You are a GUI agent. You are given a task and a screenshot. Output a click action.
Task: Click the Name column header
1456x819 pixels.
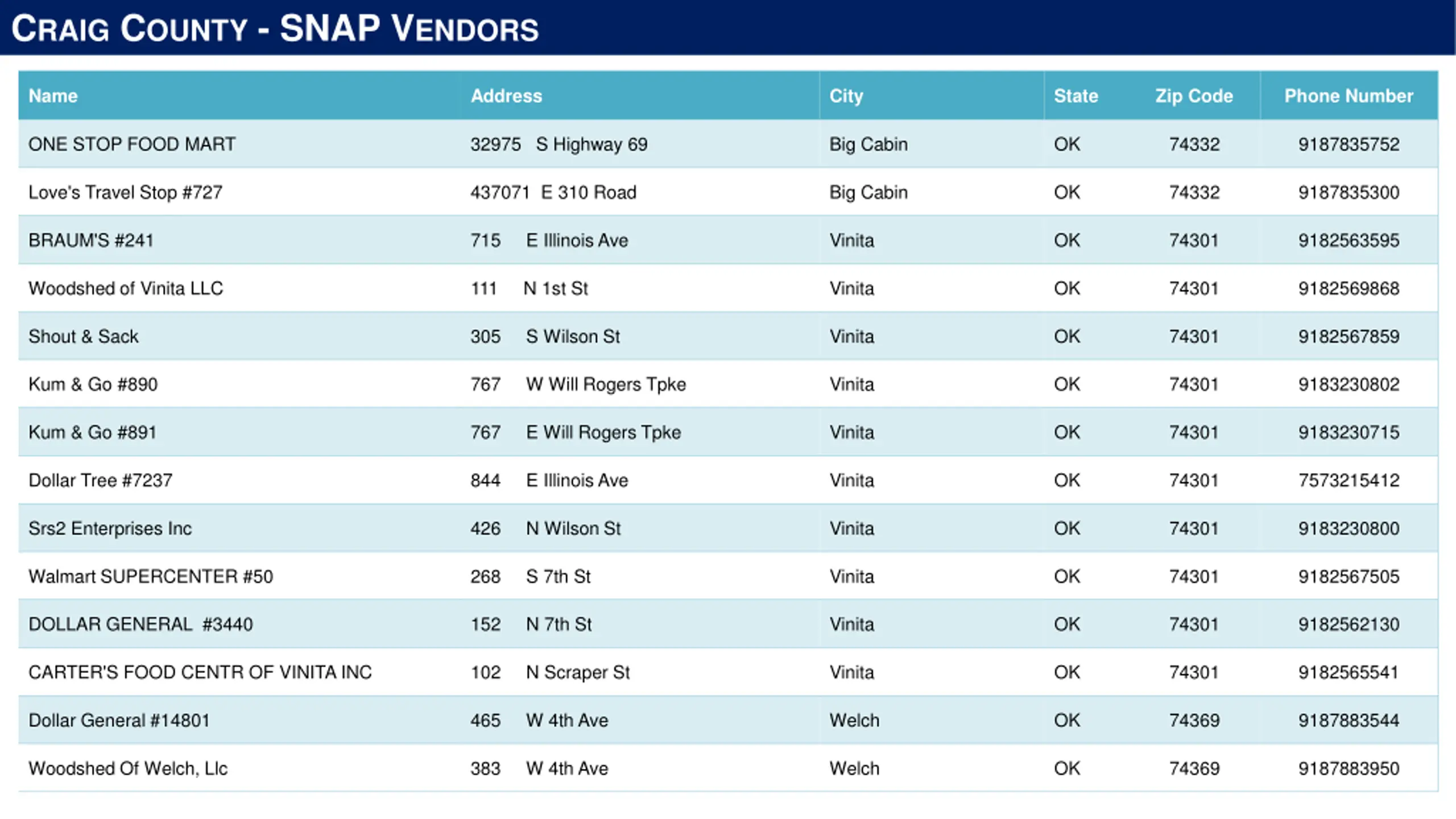tap(53, 96)
